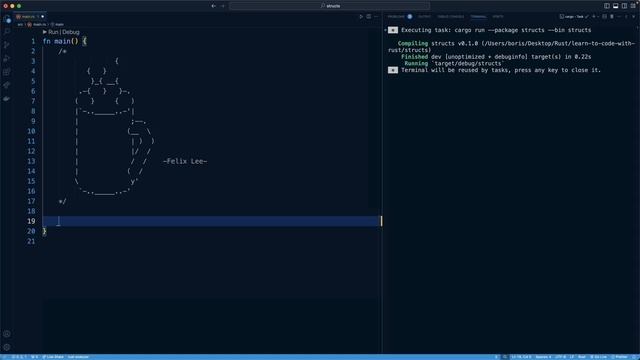
Task: Switch to the Debug Console tab
Action: coord(451,17)
